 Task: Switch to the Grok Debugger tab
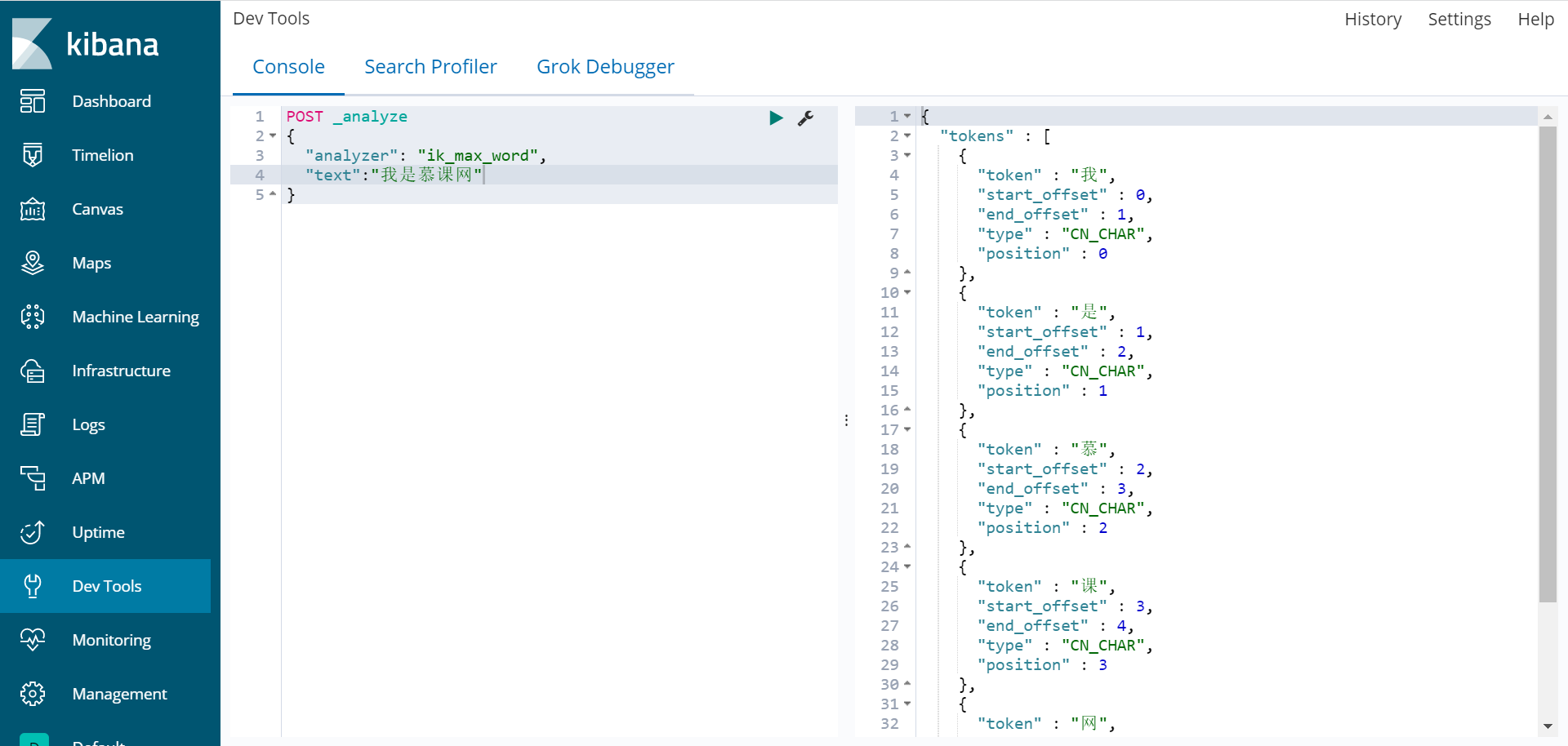coord(605,67)
